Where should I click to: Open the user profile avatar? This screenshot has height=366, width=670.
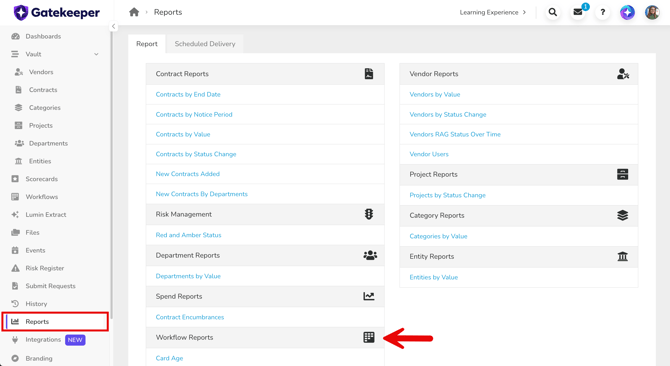click(x=652, y=12)
